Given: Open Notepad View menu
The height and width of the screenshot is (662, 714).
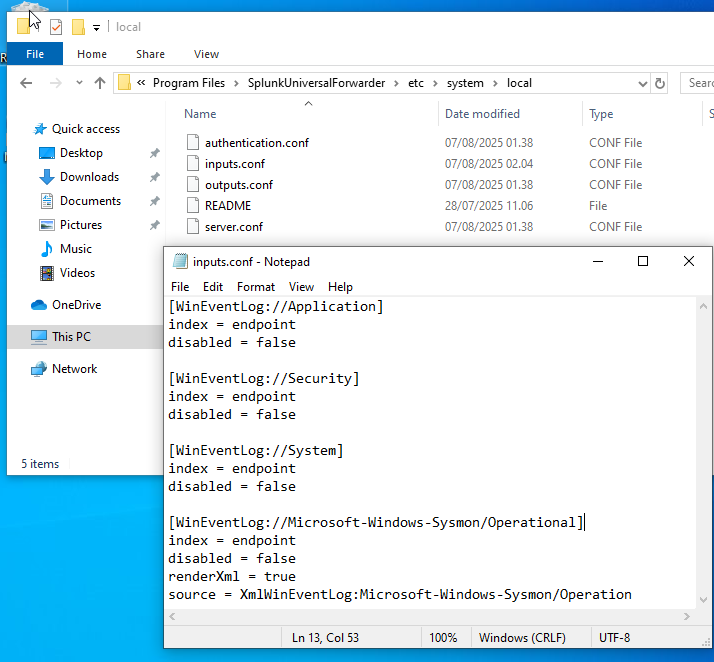Looking at the screenshot, I should (301, 287).
